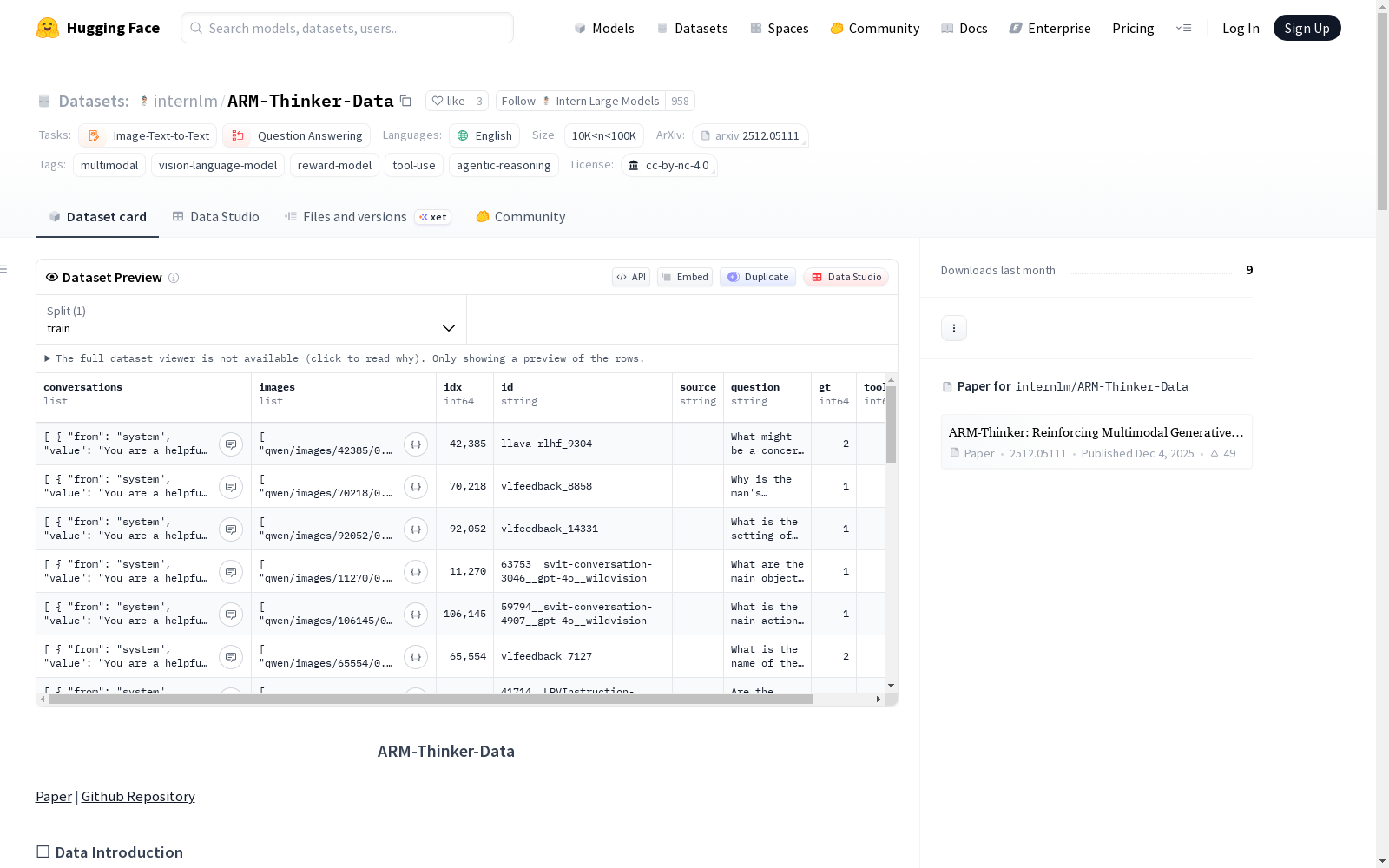Image resolution: width=1389 pixels, height=868 pixels.
Task: Select the tool-use tag
Action: (414, 165)
